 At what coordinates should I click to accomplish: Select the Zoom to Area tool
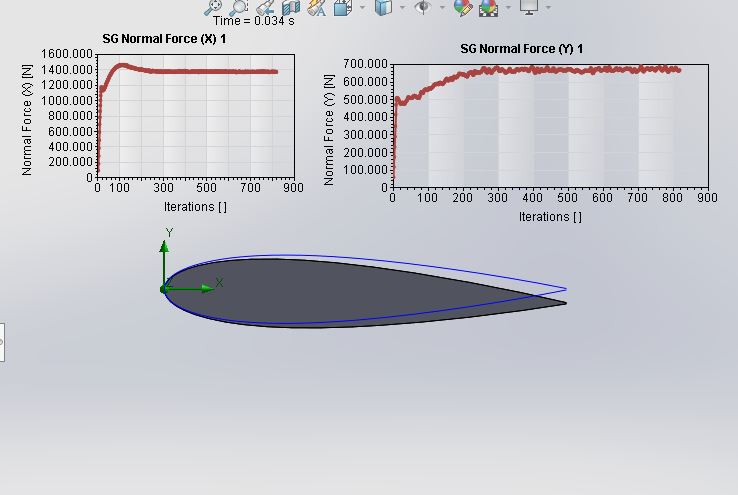(239, 7)
